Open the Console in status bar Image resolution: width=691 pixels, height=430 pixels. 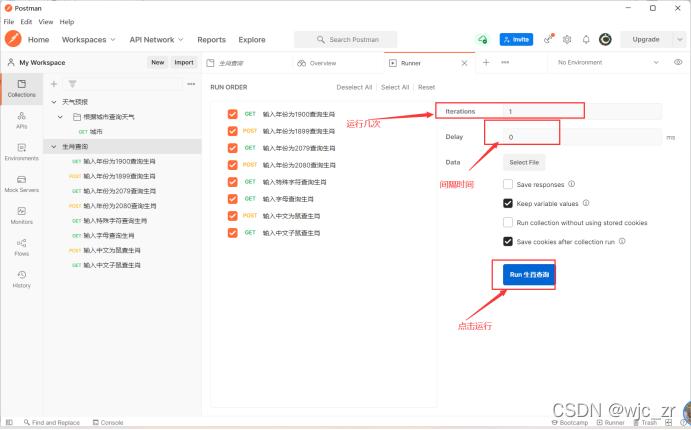click(108, 422)
